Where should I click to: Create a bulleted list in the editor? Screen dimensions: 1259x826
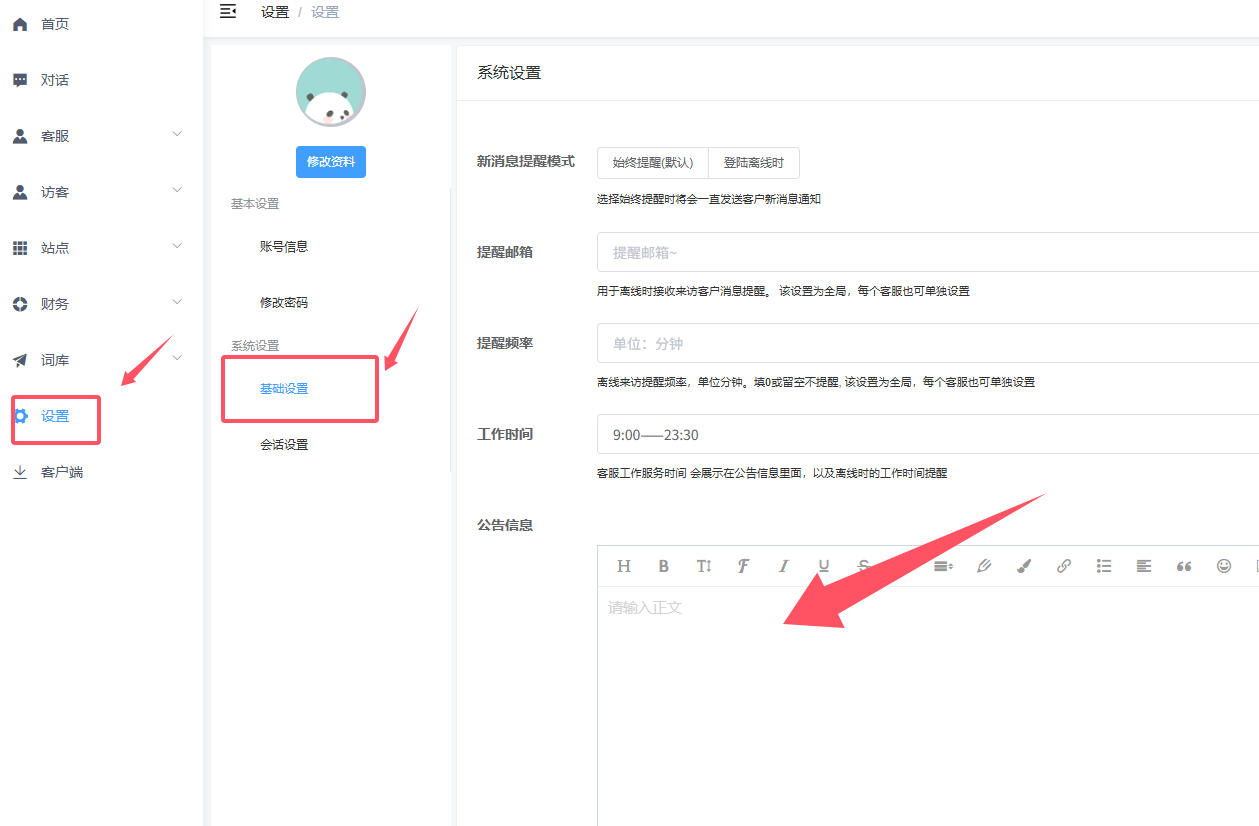click(x=1103, y=565)
